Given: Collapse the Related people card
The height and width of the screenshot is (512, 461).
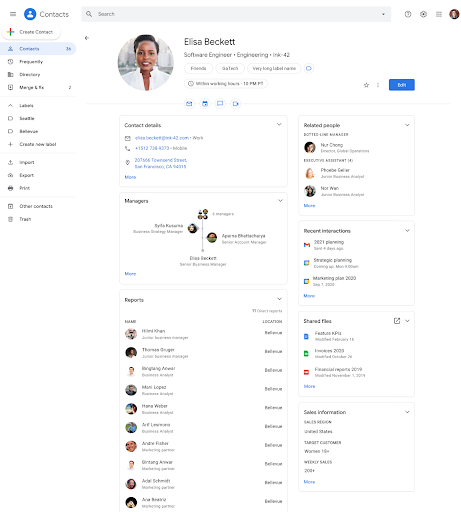Looking at the screenshot, I should click(x=407, y=125).
